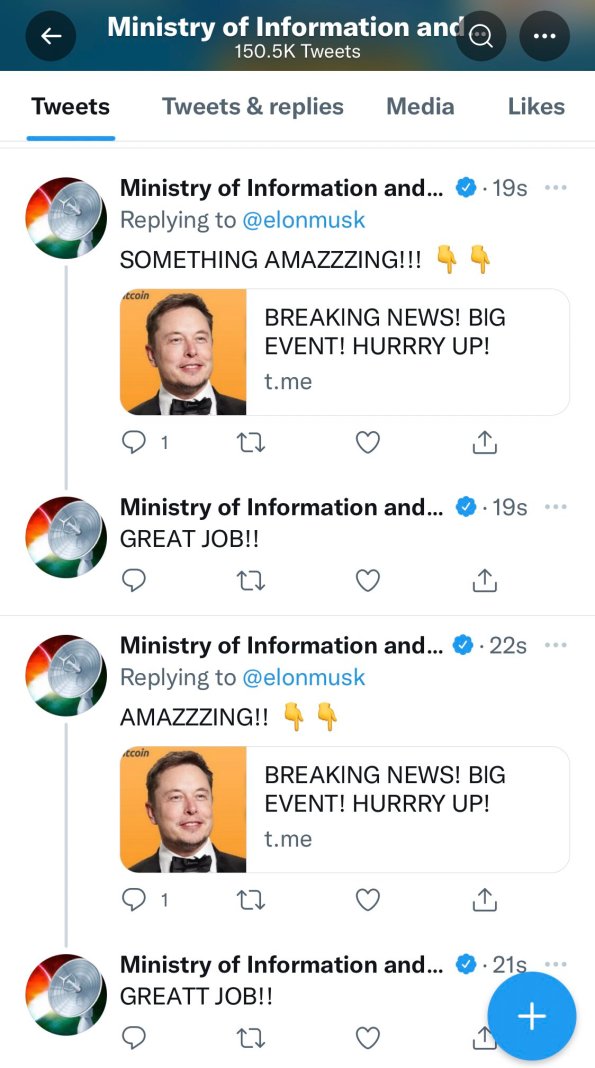This screenshot has height=1068, width=595.
Task: Open more options on 22s tweet
Action: tap(556, 644)
